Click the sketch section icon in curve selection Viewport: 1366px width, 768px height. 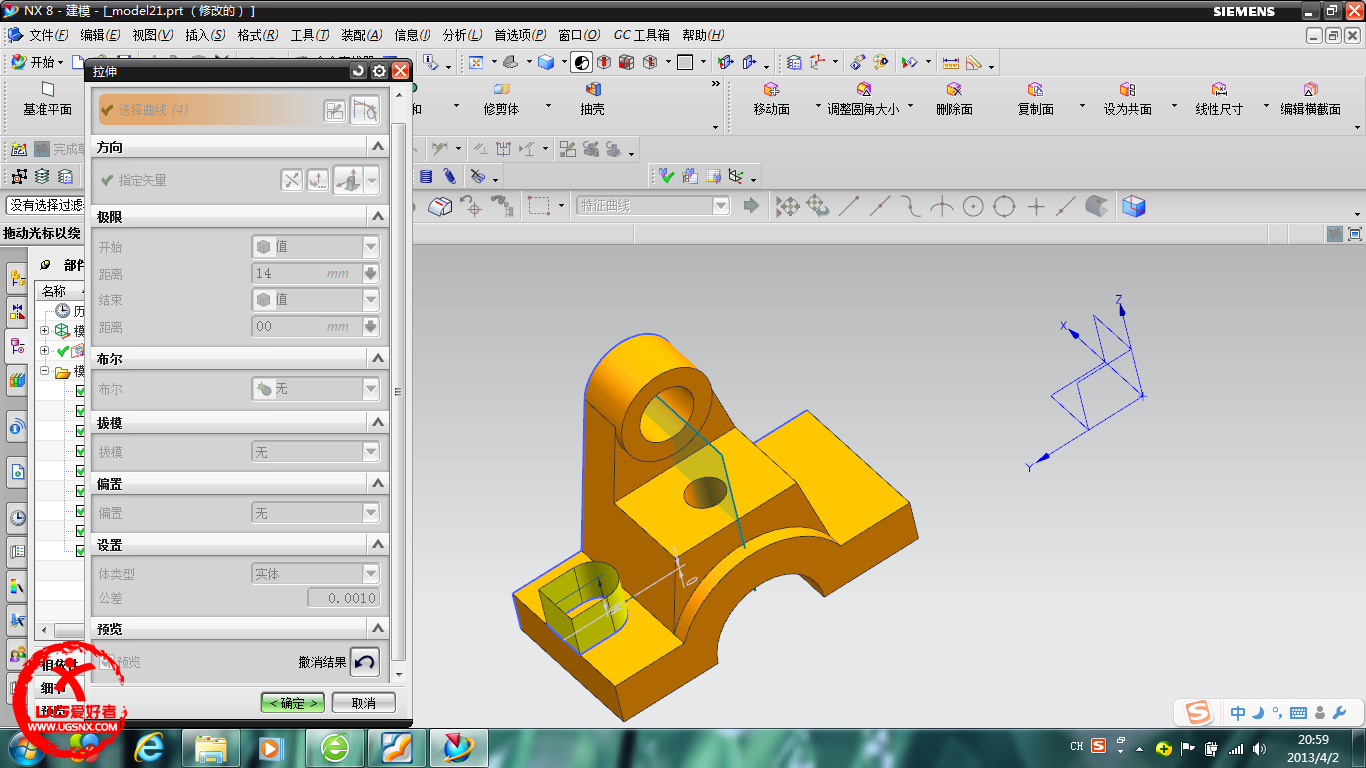click(x=335, y=111)
